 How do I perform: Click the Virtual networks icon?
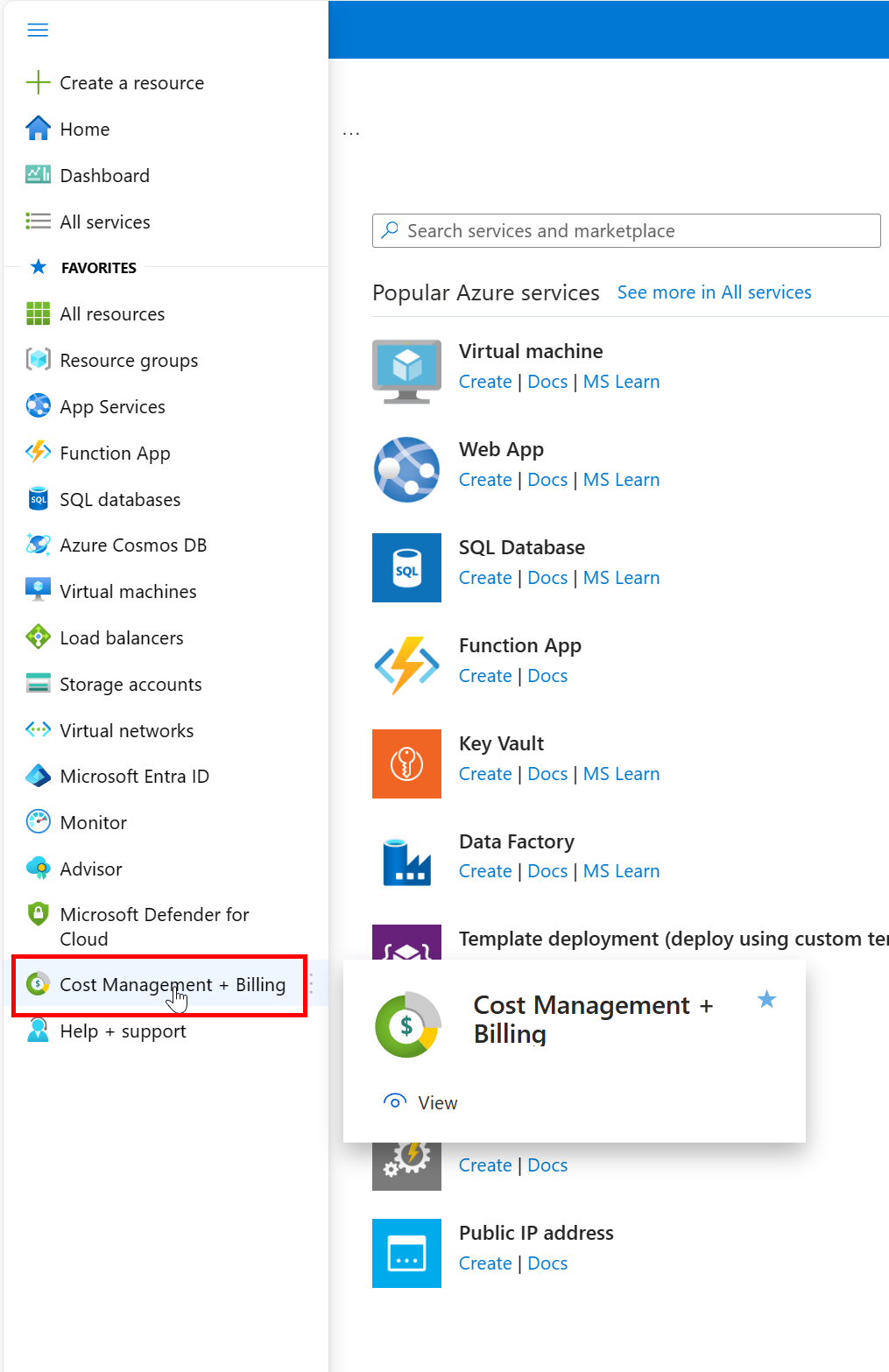click(38, 730)
